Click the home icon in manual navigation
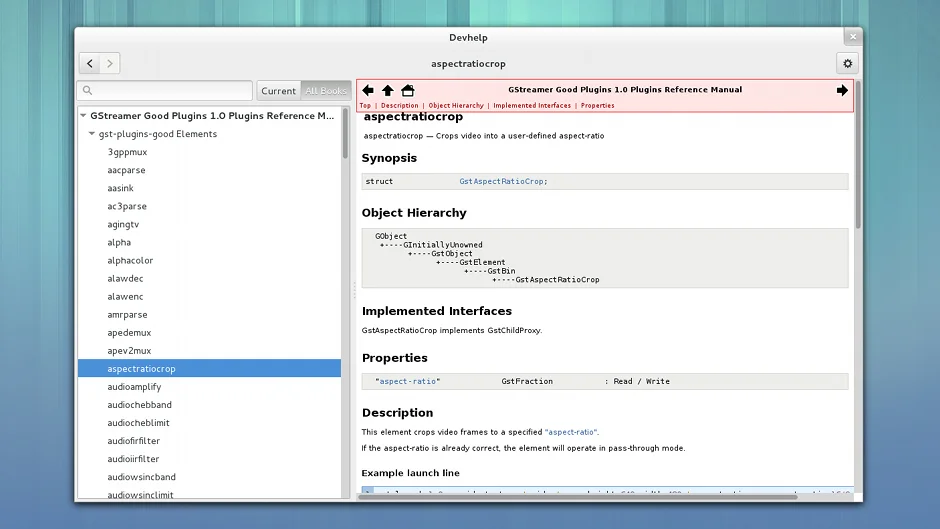The image size is (940, 529). click(408, 90)
